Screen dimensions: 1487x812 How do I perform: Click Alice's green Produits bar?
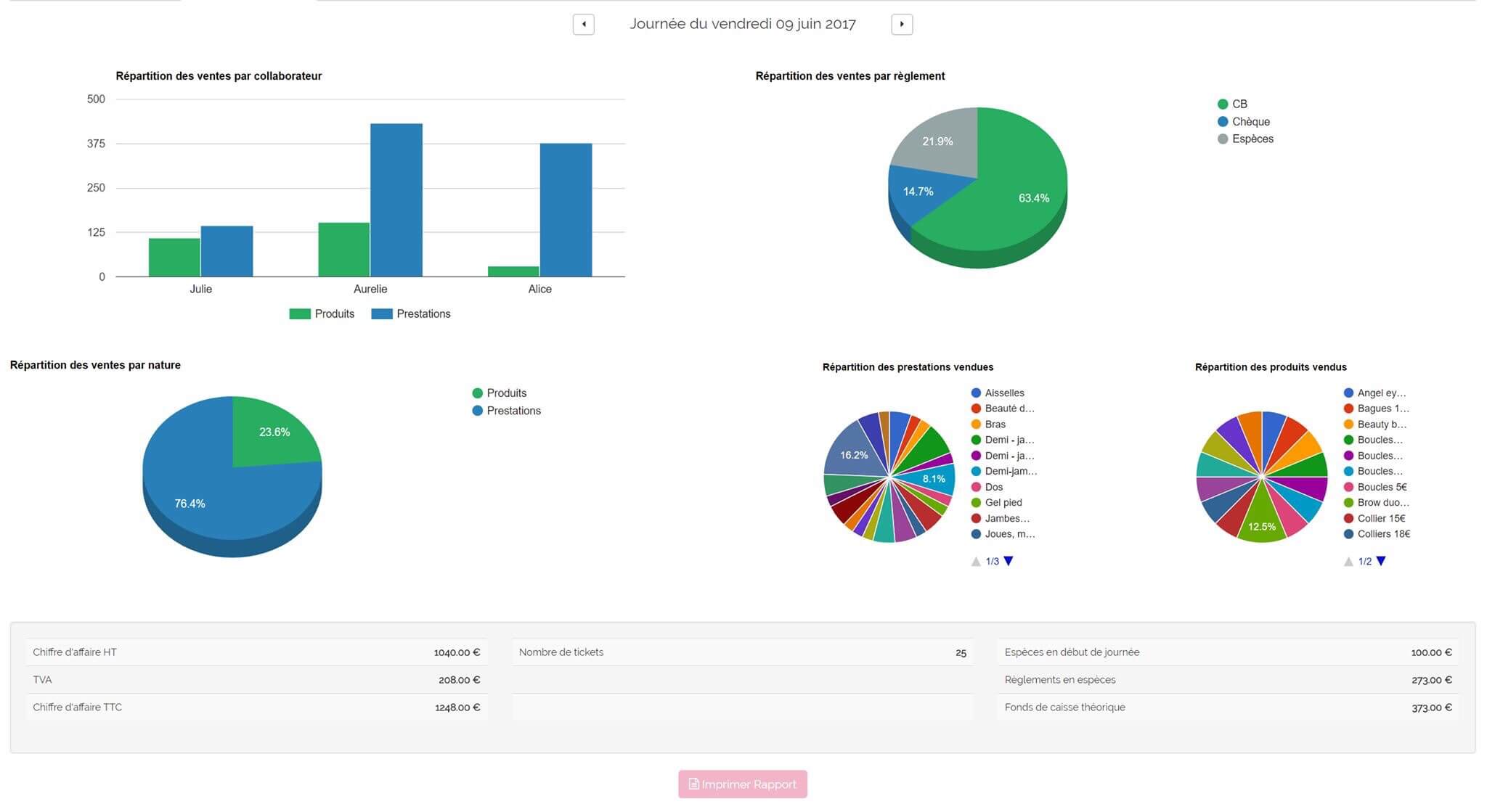pos(513,271)
